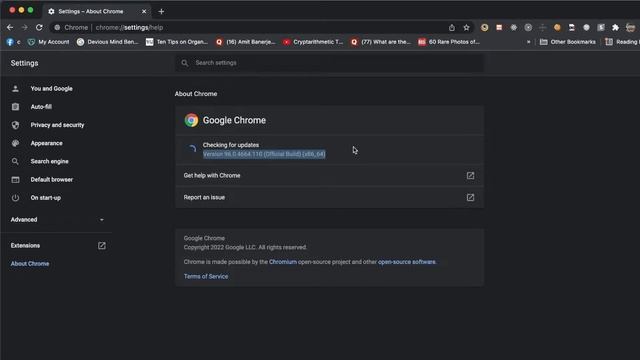Image resolution: width=640 pixels, height=360 pixels.
Task: Click the Google Chrome logo icon
Action: (x=191, y=120)
